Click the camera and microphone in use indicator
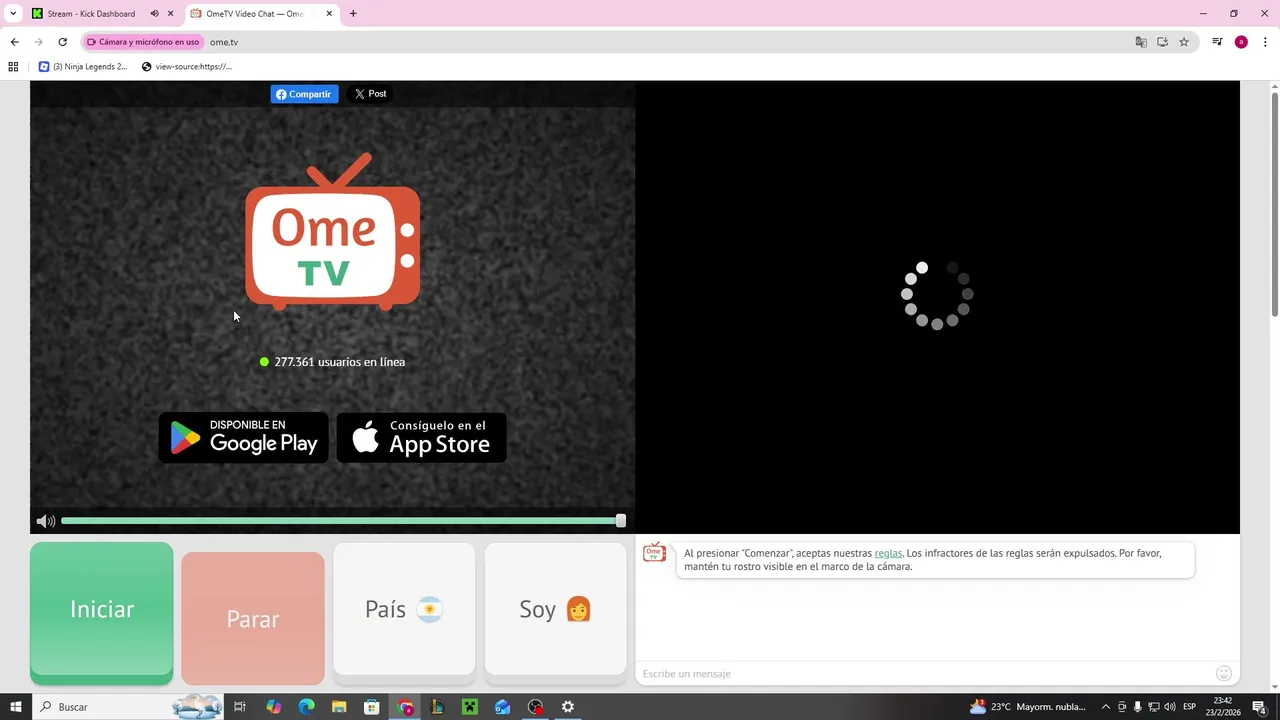 [x=143, y=42]
